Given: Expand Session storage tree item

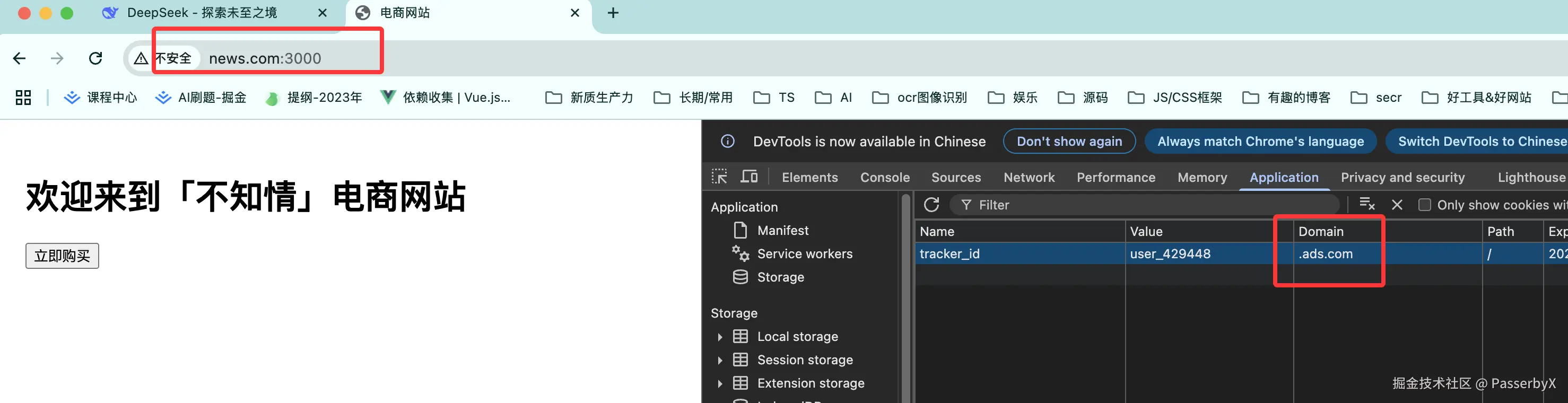Looking at the screenshot, I should [x=719, y=361].
